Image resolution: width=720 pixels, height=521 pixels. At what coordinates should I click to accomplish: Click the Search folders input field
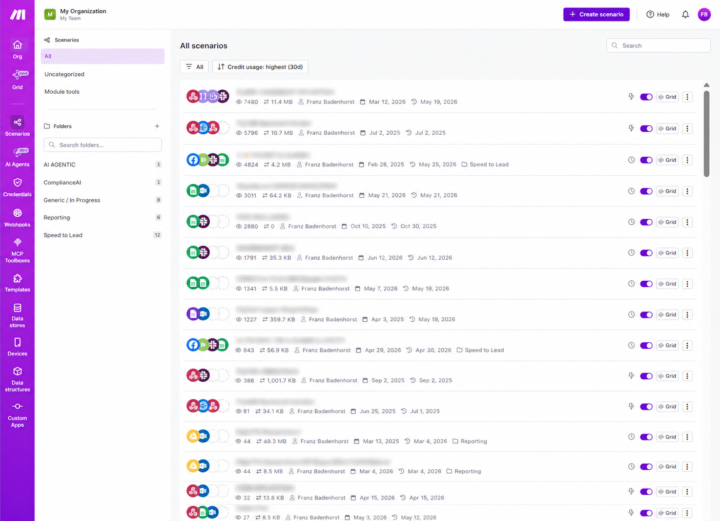pyautogui.click(x=102, y=145)
